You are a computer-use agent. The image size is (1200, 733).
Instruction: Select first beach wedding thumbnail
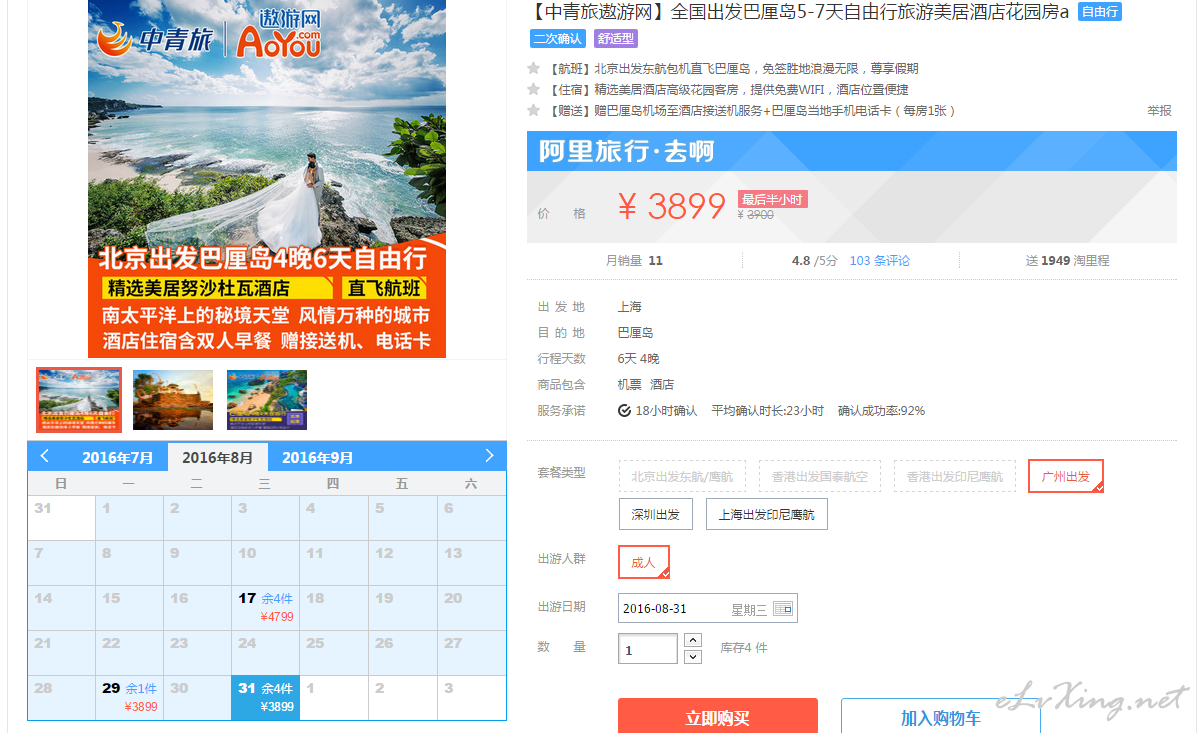(x=79, y=400)
